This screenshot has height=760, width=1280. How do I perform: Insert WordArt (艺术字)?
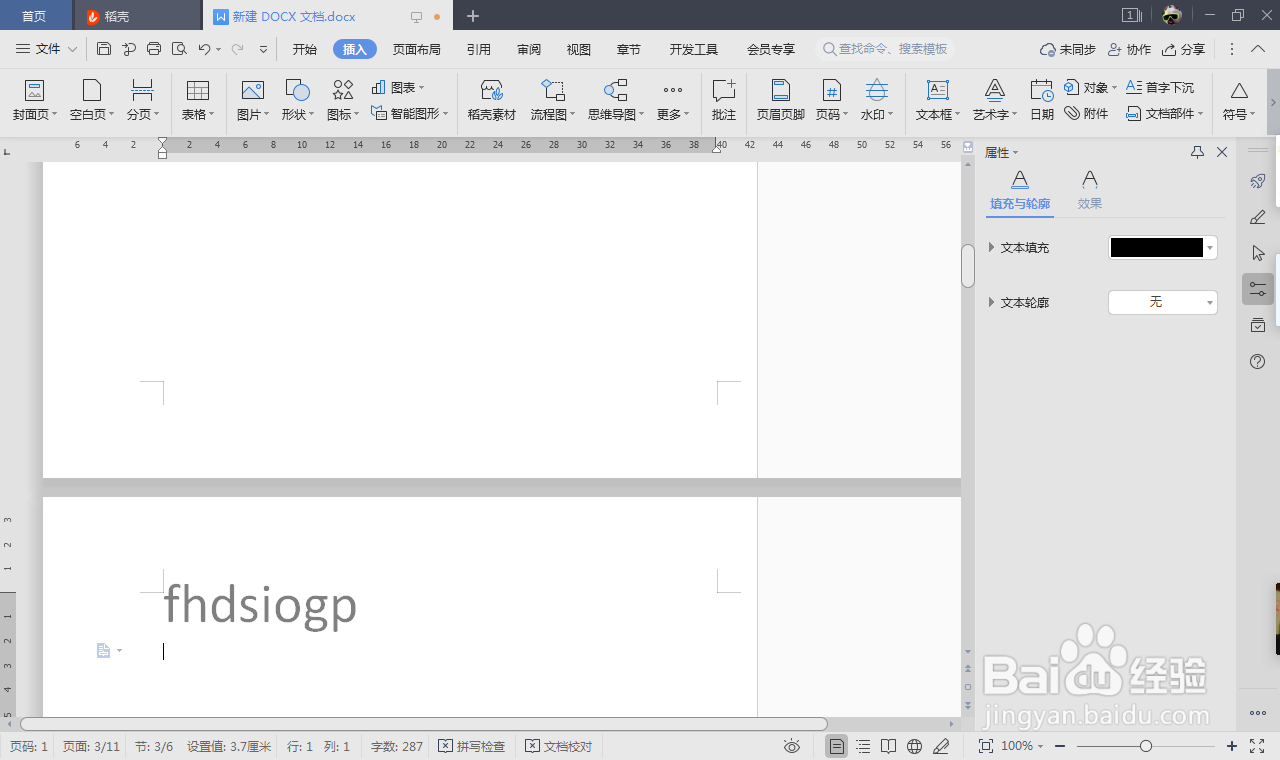995,101
